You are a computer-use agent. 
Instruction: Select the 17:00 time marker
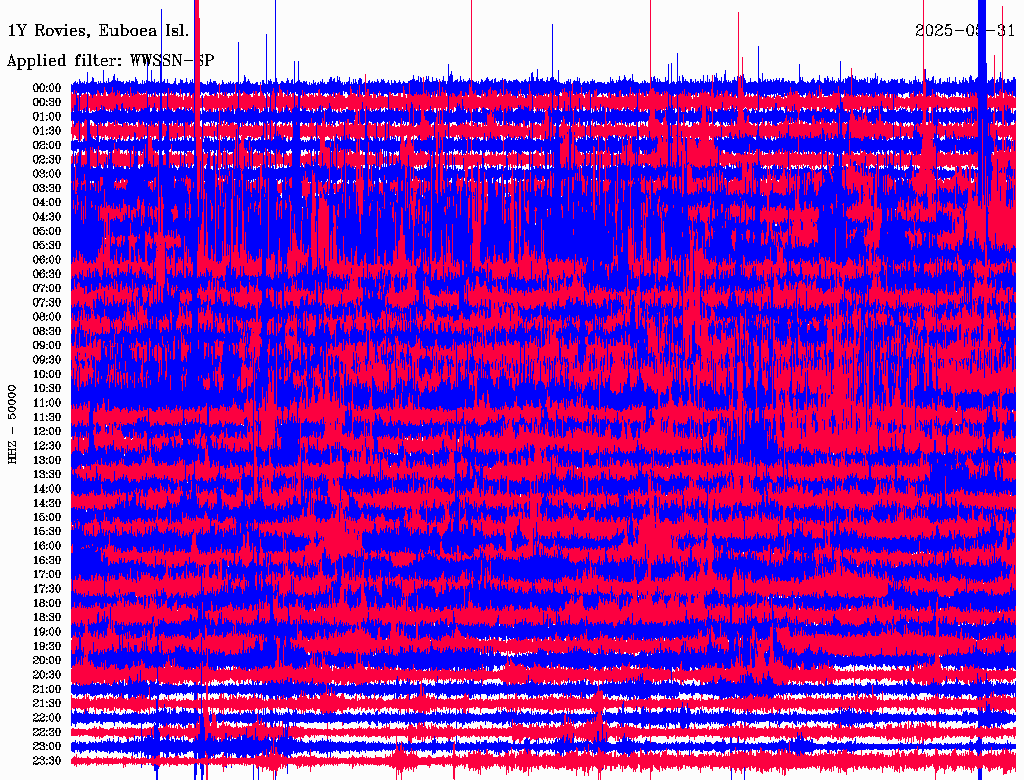tap(47, 575)
